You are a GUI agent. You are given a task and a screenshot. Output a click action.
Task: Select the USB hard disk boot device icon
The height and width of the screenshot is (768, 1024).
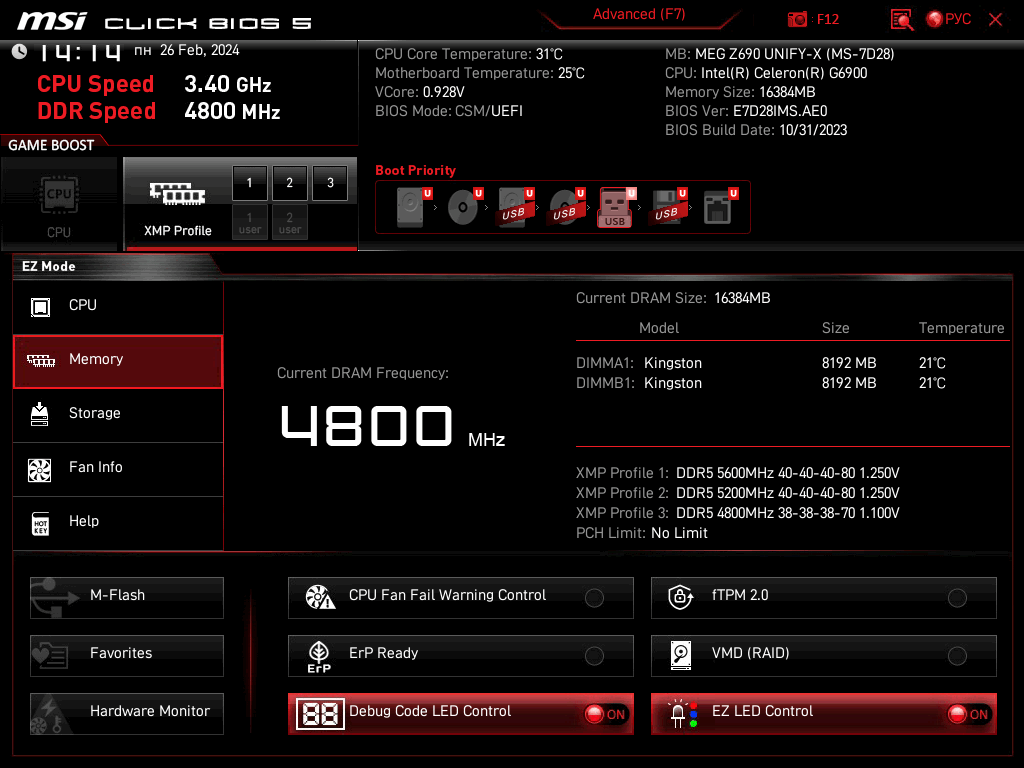(515, 206)
